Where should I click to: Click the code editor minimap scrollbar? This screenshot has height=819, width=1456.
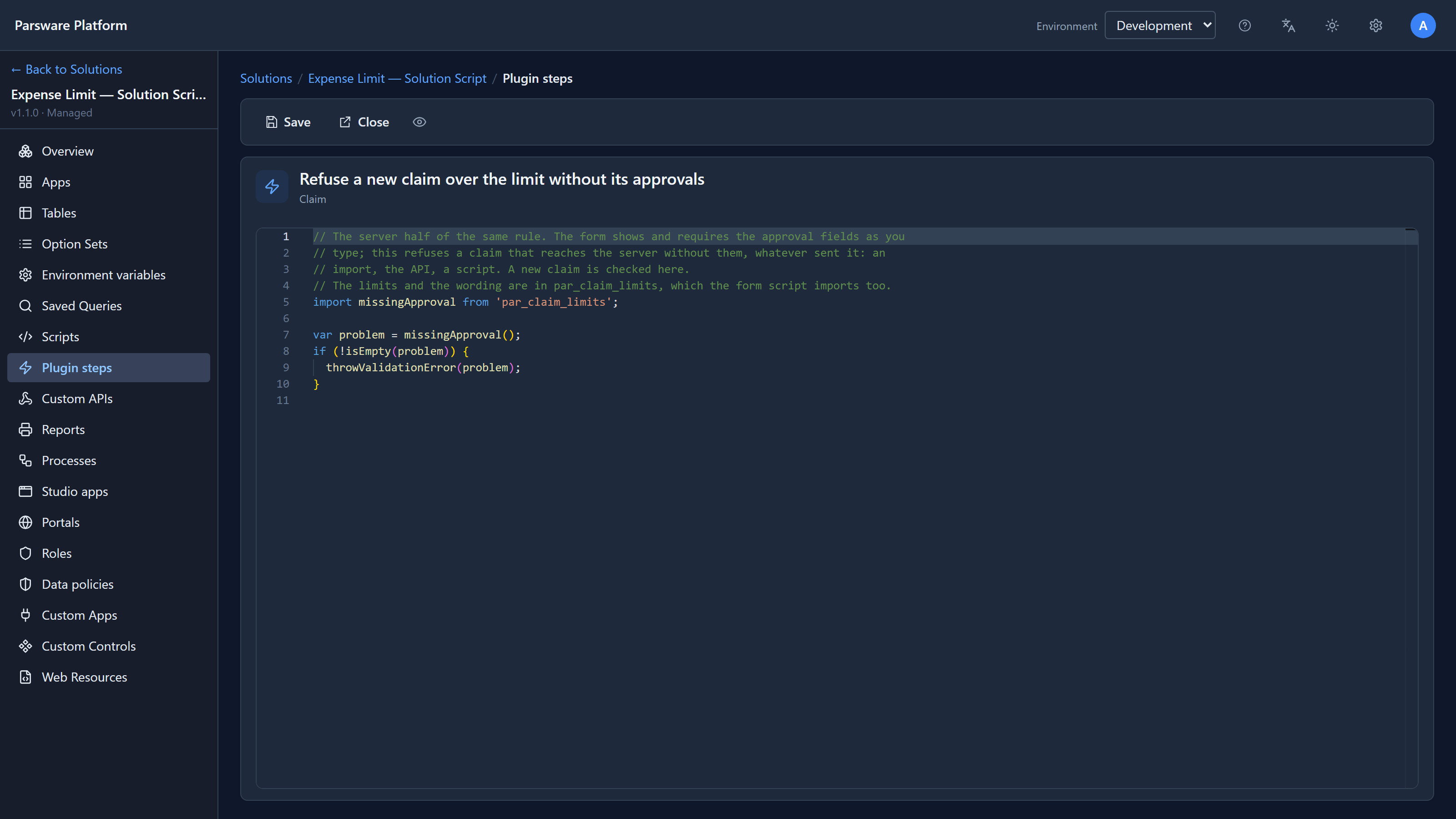(x=1411, y=508)
